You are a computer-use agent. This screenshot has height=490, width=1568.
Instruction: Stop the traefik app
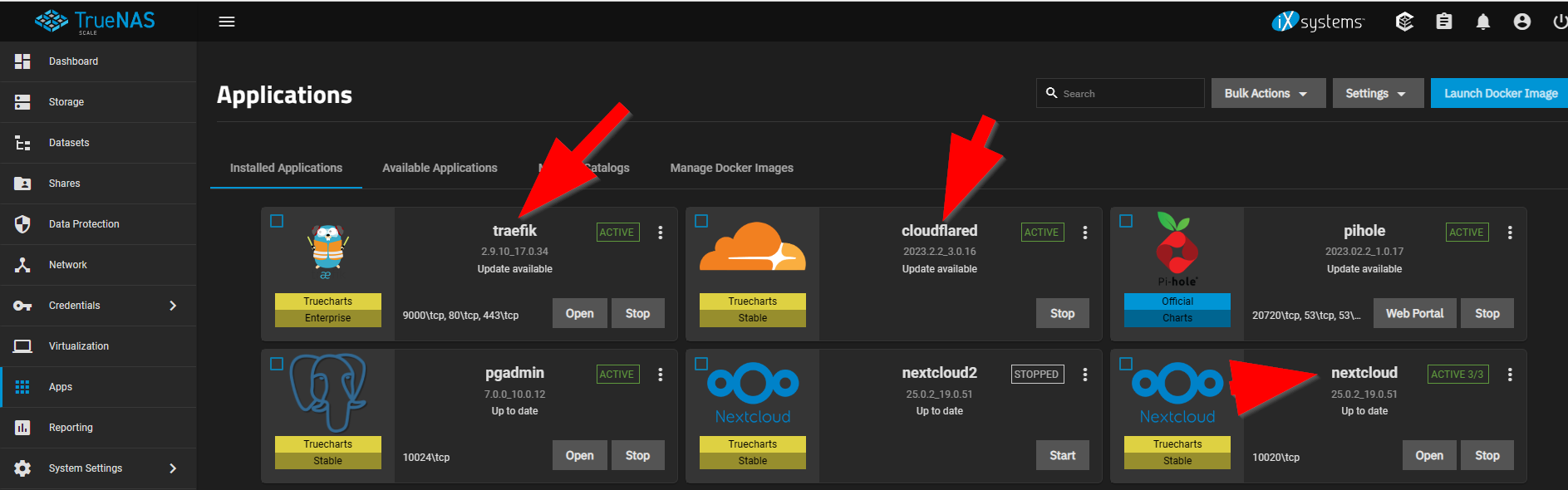pos(638,313)
